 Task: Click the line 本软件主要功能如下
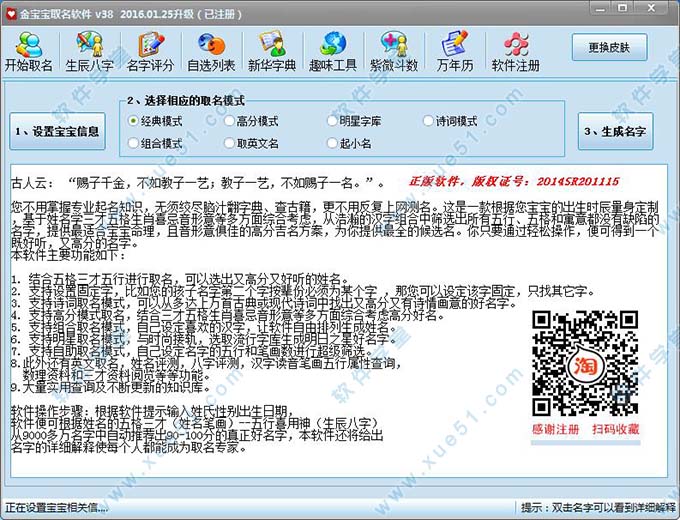coord(69,255)
